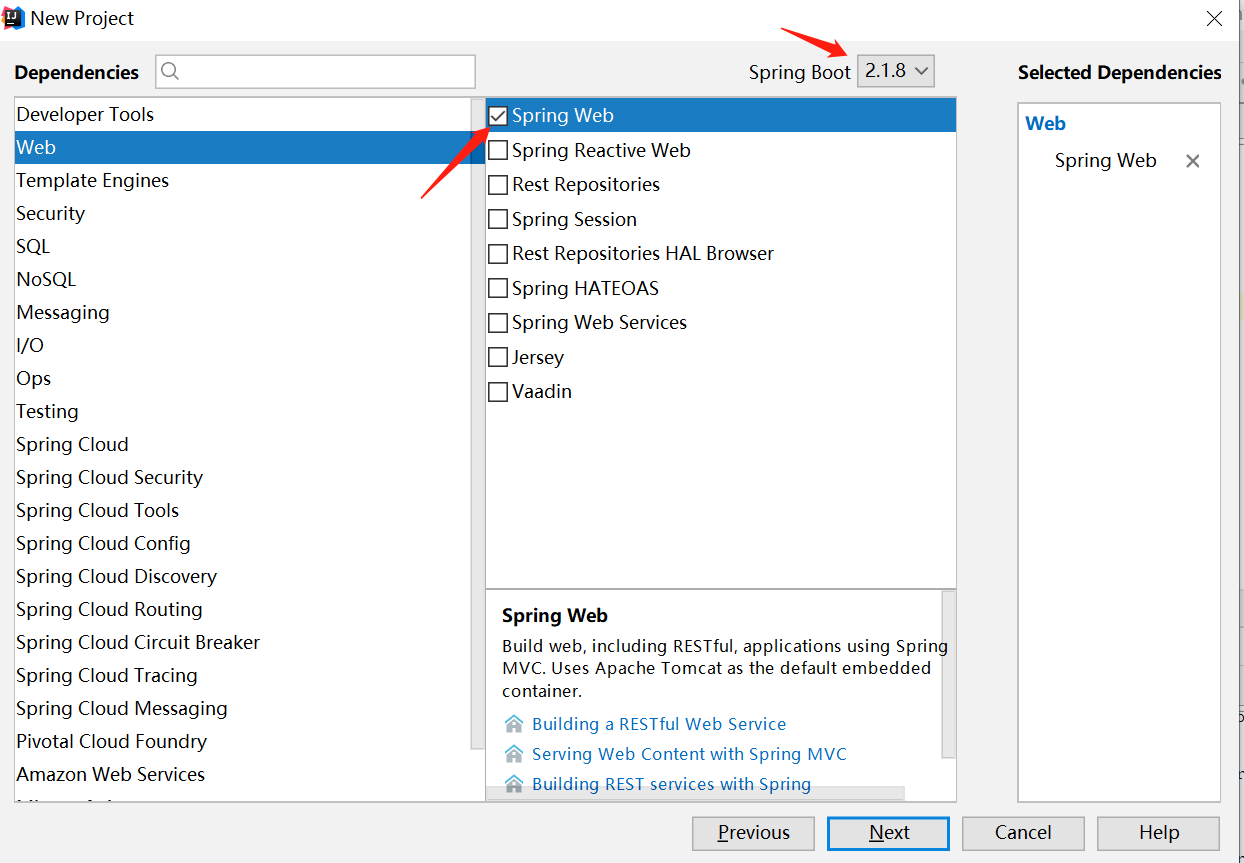
Task: Check the Jersey checkbox
Action: 498,358
